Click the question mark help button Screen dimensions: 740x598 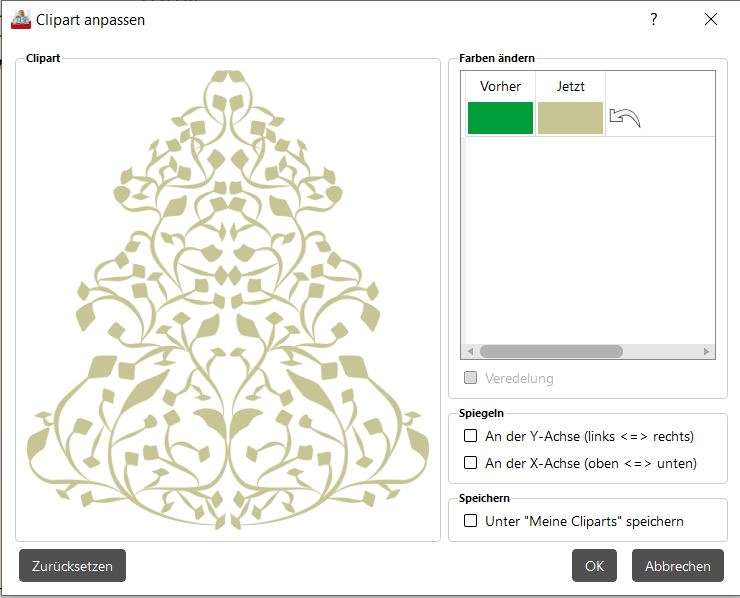[654, 19]
